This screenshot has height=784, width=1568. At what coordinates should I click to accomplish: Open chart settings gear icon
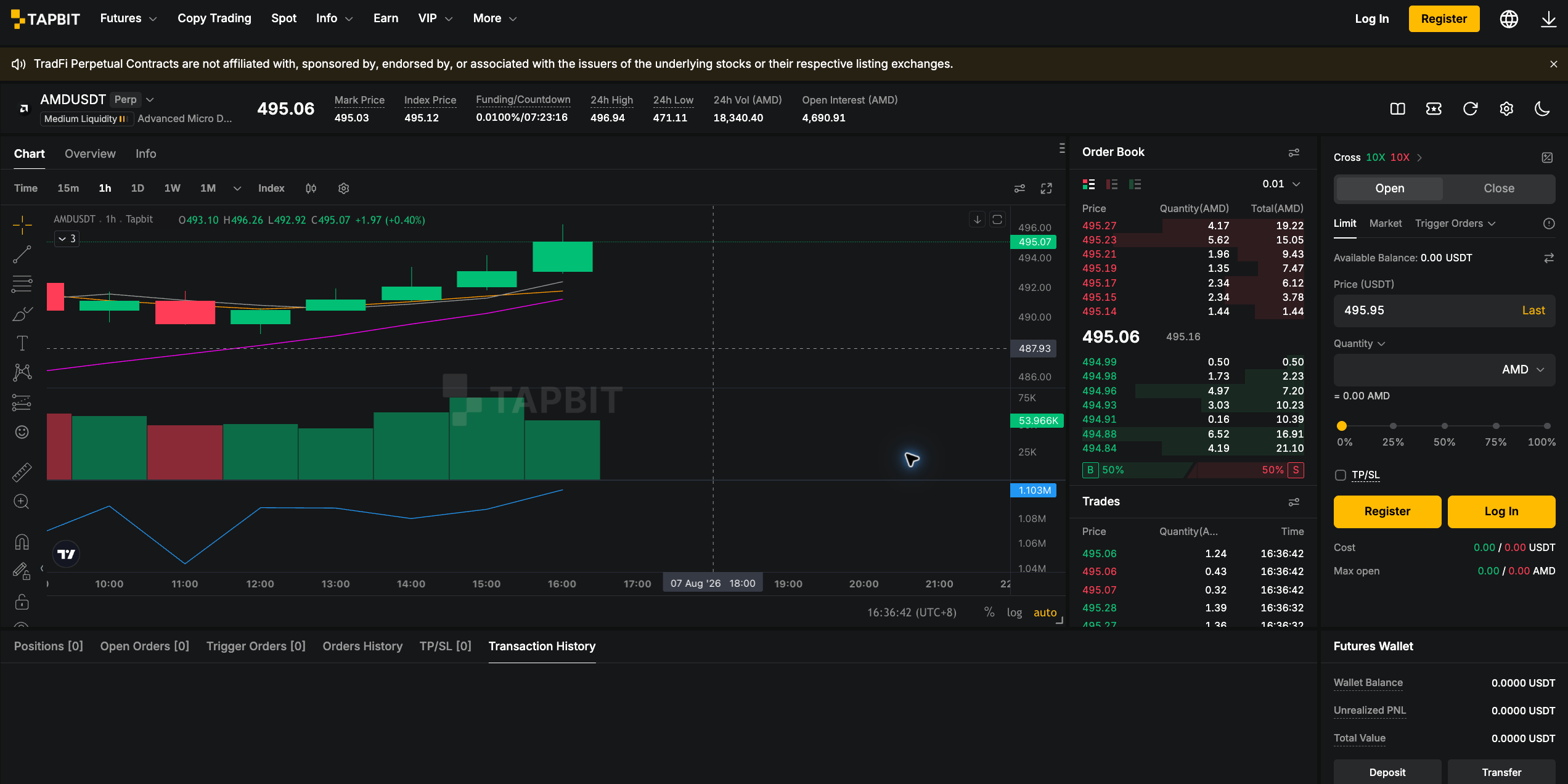point(344,189)
